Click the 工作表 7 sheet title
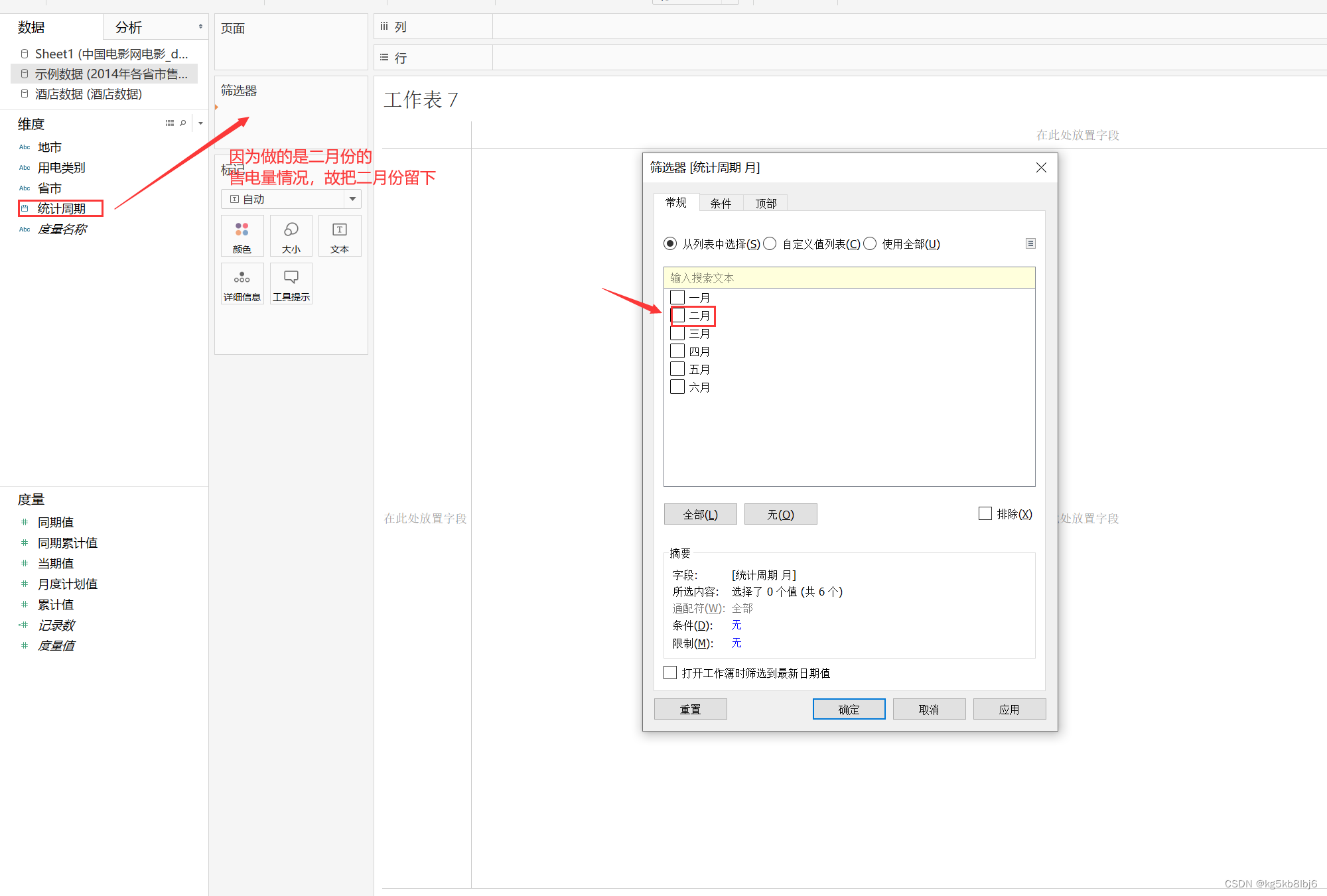 point(421,99)
